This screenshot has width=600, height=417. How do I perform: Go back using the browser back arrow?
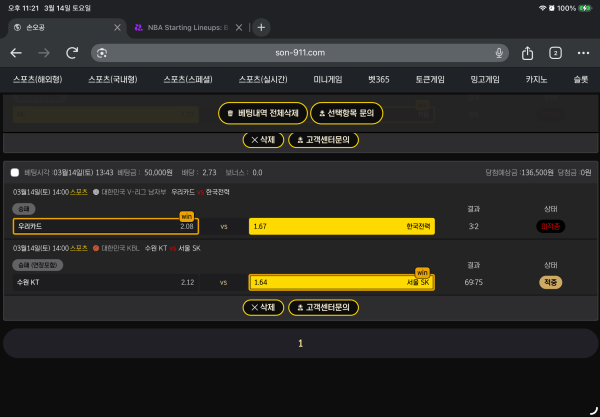(16, 53)
